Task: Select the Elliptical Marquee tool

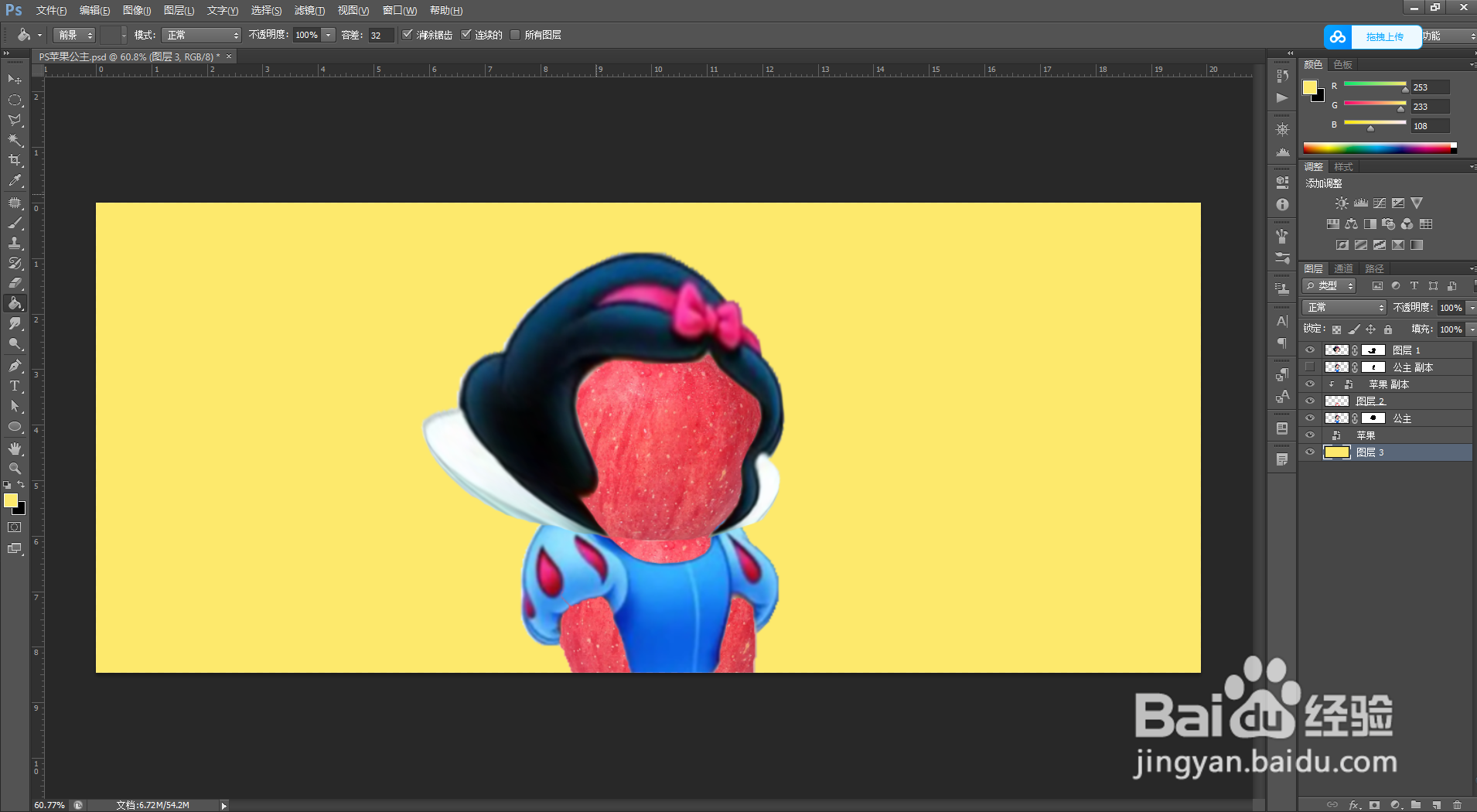Action: pos(15,100)
